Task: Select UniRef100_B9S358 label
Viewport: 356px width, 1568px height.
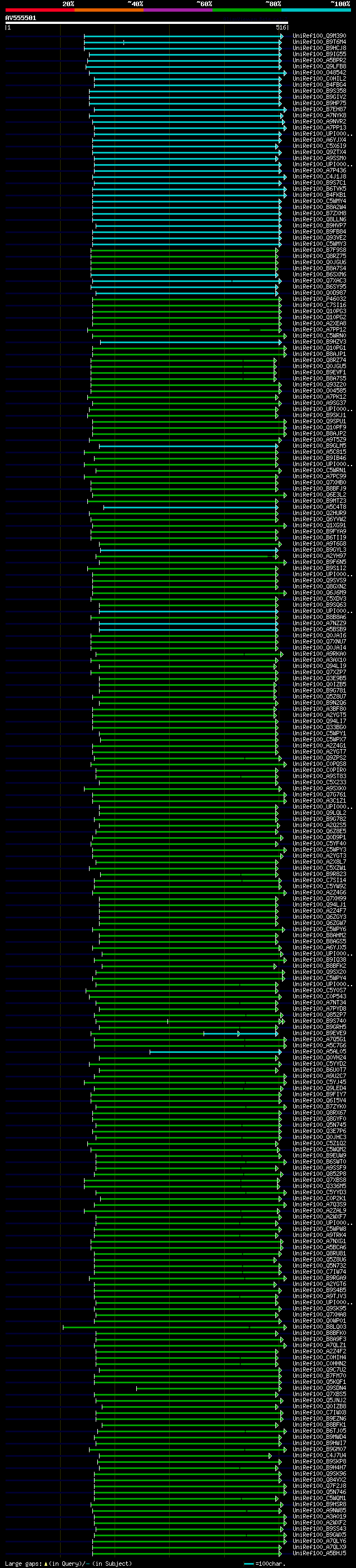Action: (319, 91)
